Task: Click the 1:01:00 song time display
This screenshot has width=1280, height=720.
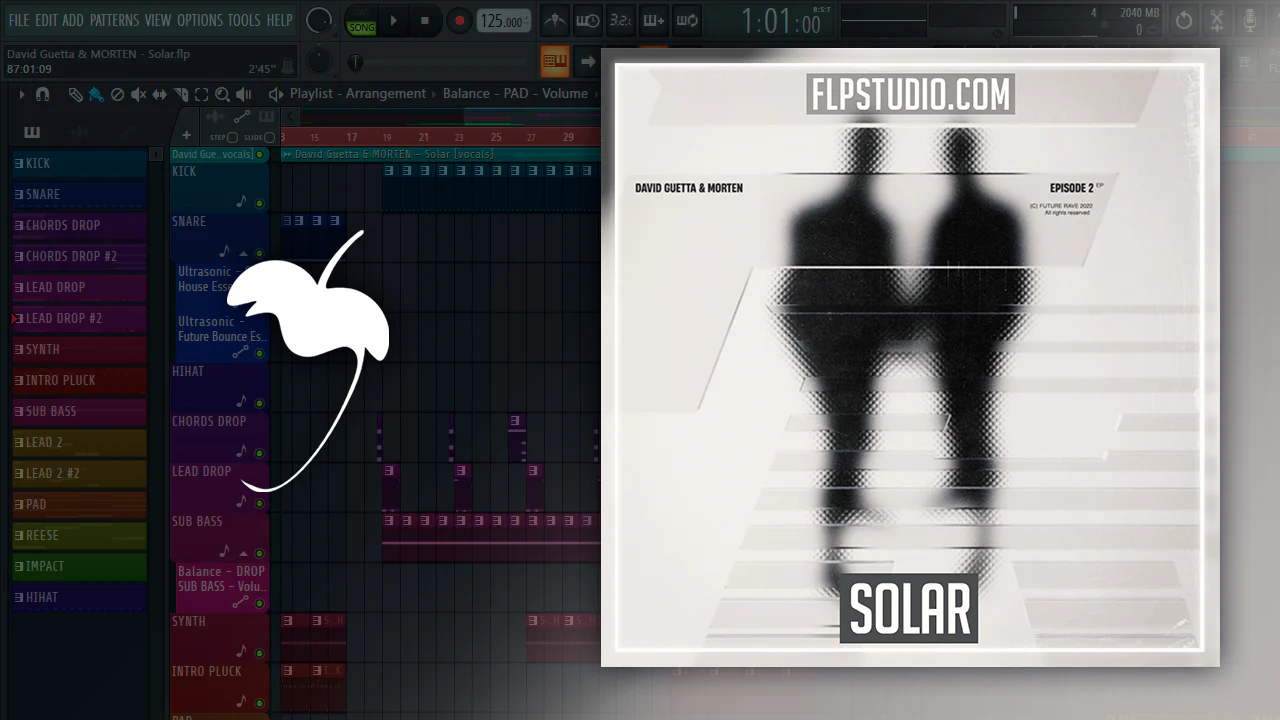Action: [781, 21]
